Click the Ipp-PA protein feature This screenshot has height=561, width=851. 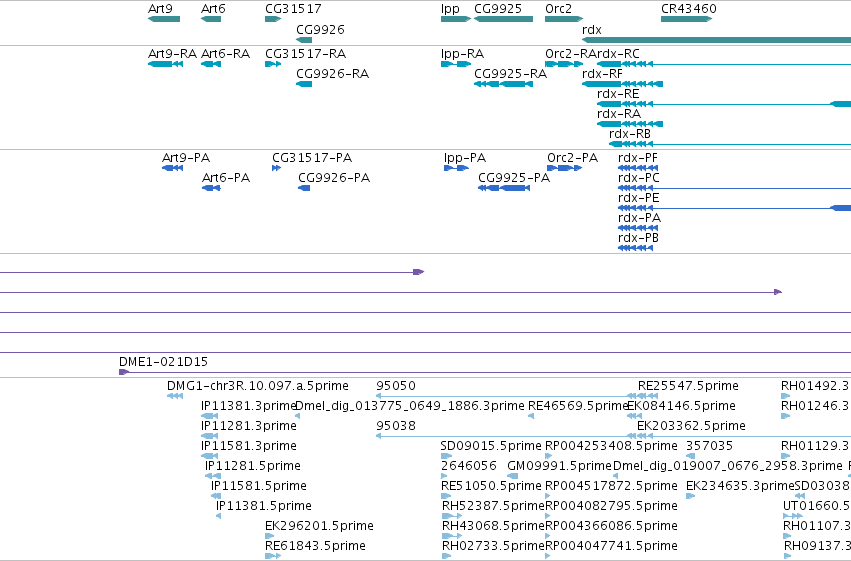(456, 168)
